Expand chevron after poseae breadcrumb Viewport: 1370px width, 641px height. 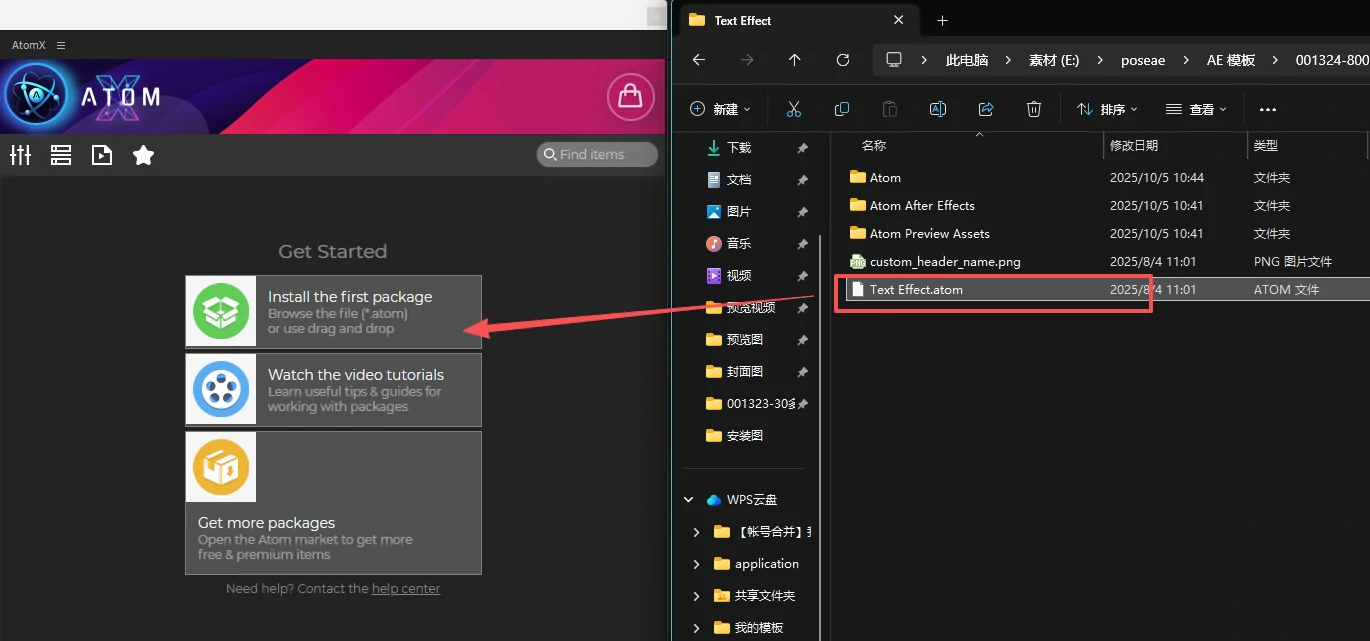click(x=1186, y=60)
